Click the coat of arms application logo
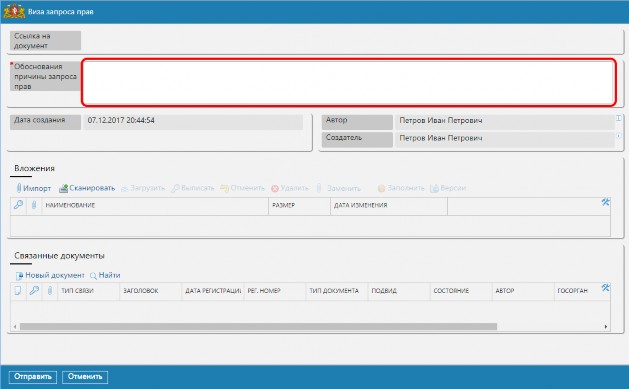 tap(14, 11)
